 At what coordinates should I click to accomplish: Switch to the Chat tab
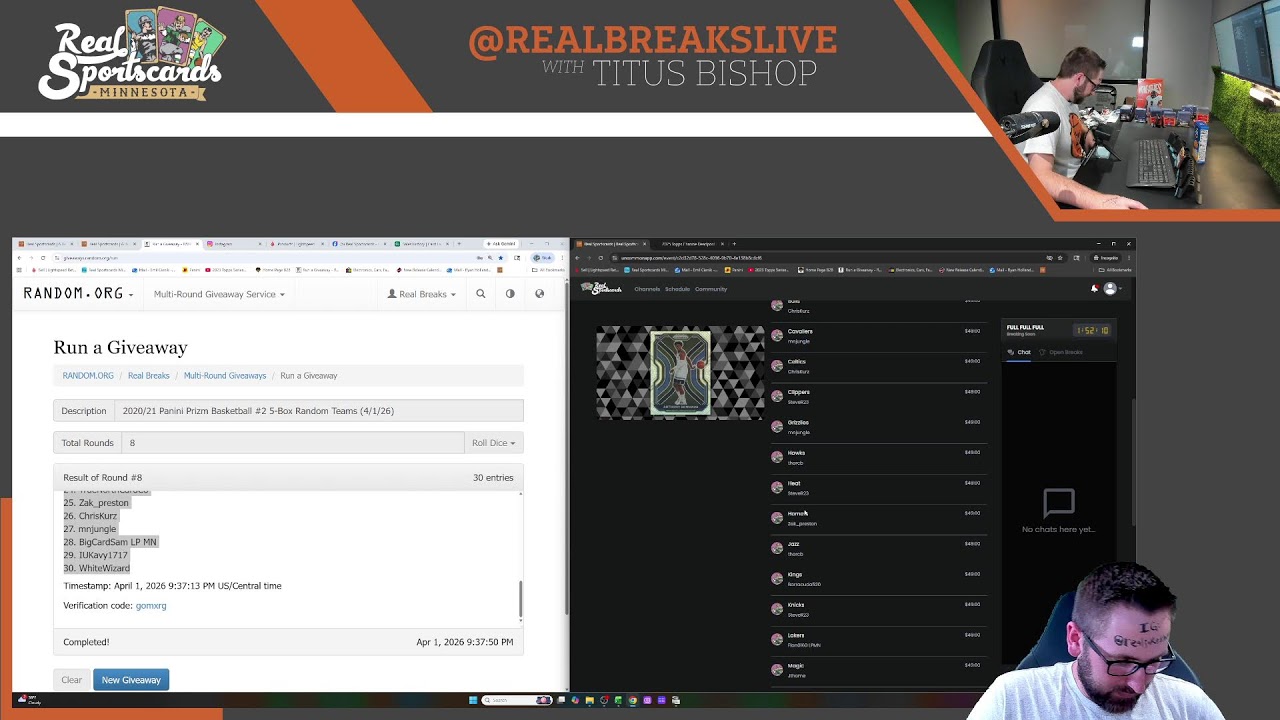1019,352
